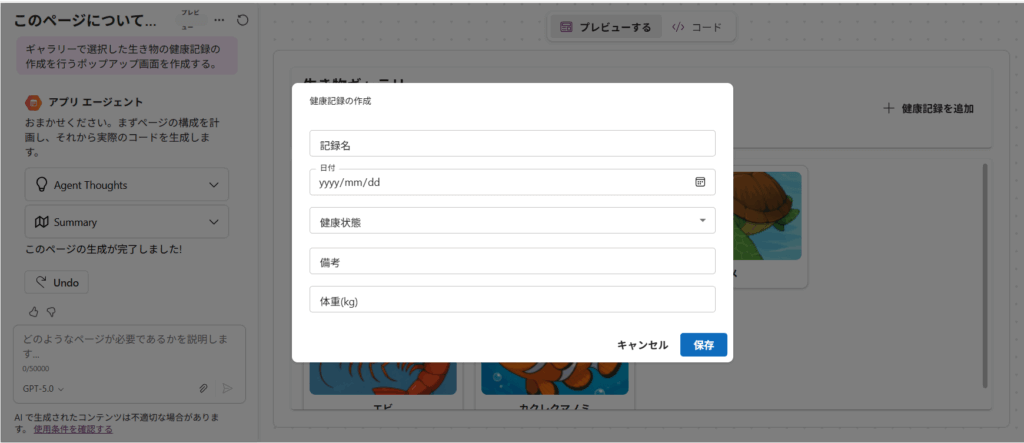Switch to the コード tab

tap(696, 27)
